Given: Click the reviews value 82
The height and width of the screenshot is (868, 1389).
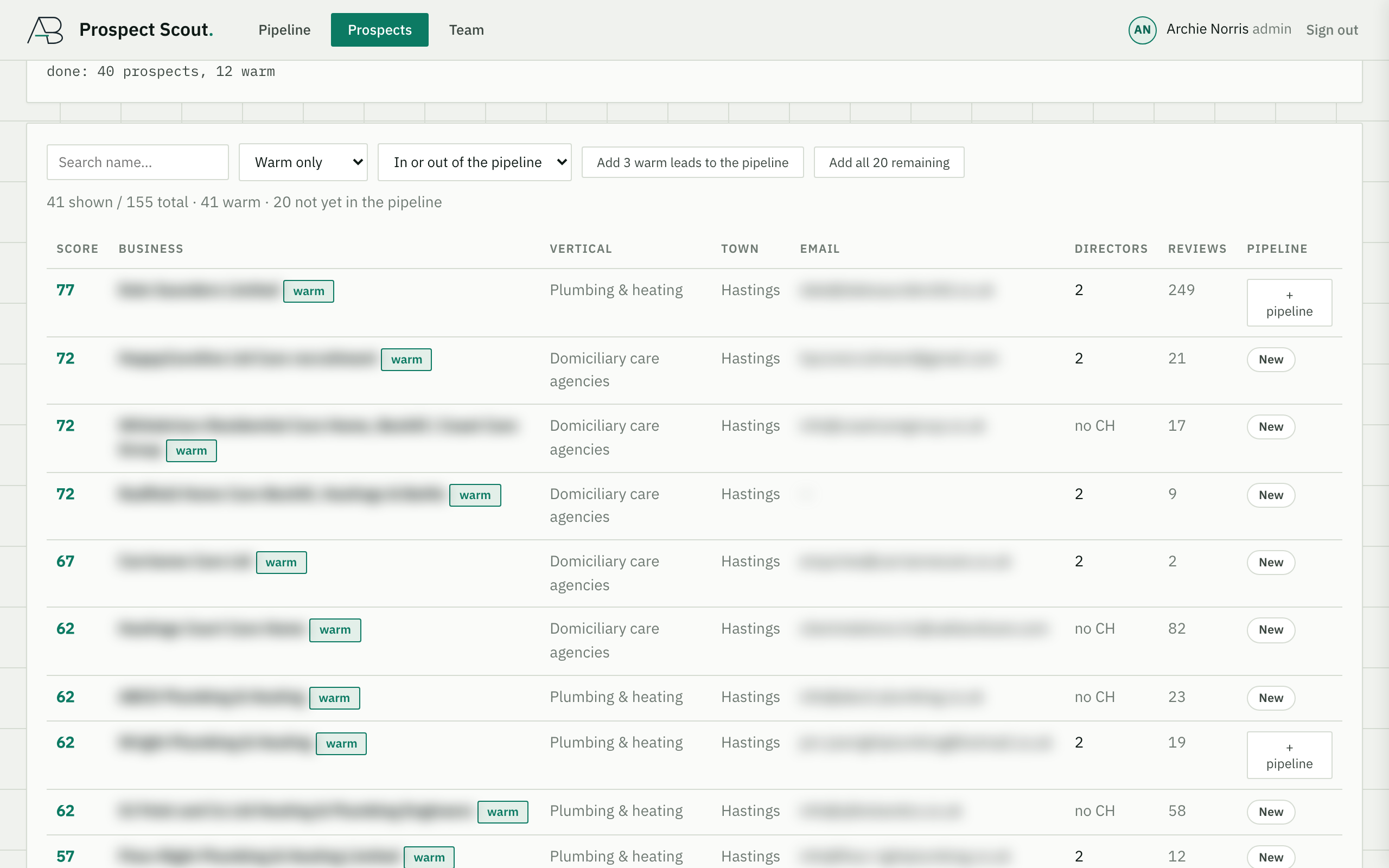Looking at the screenshot, I should 1177,629.
